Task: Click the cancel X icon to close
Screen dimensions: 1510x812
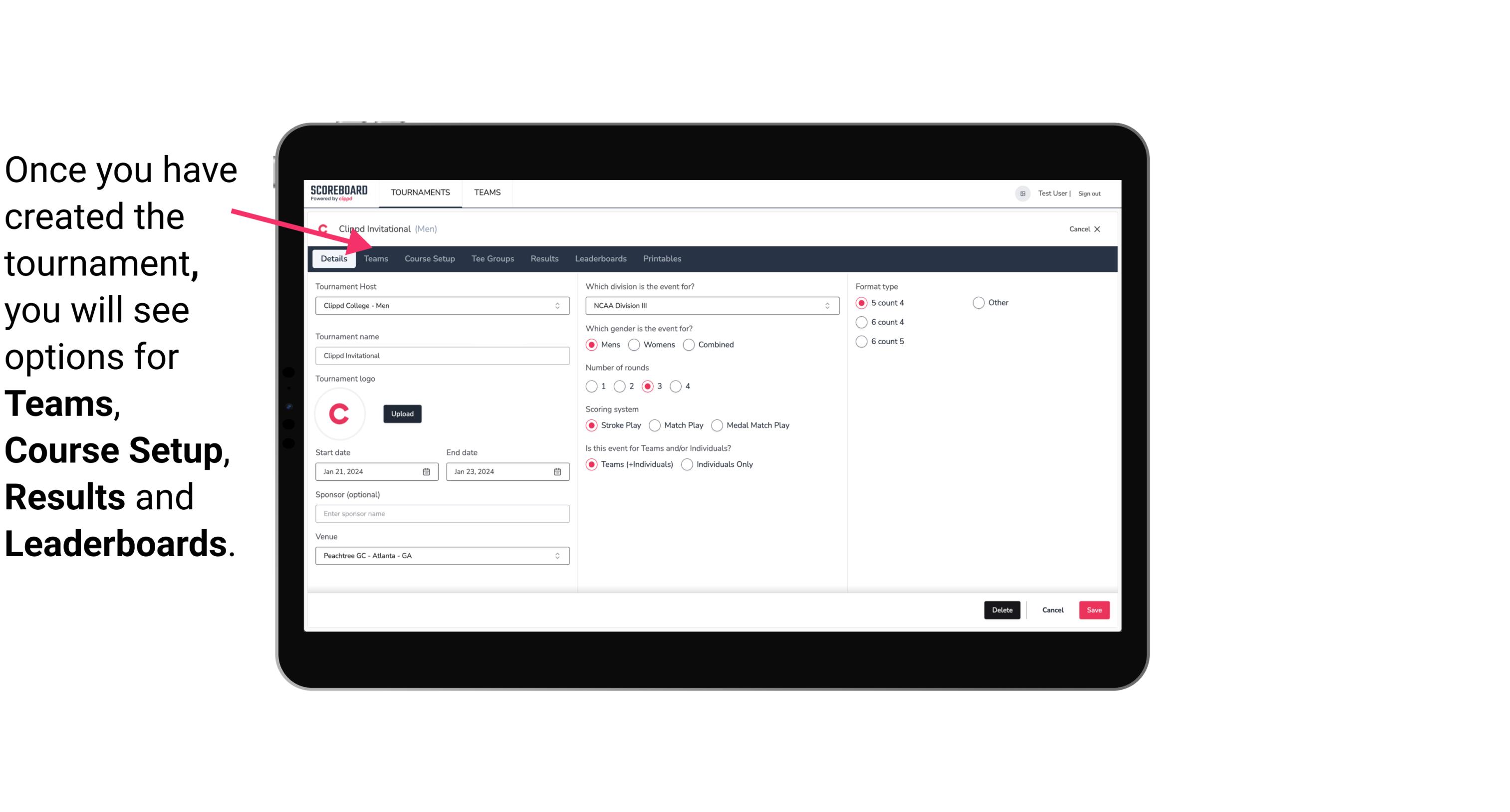Action: click(x=1096, y=229)
